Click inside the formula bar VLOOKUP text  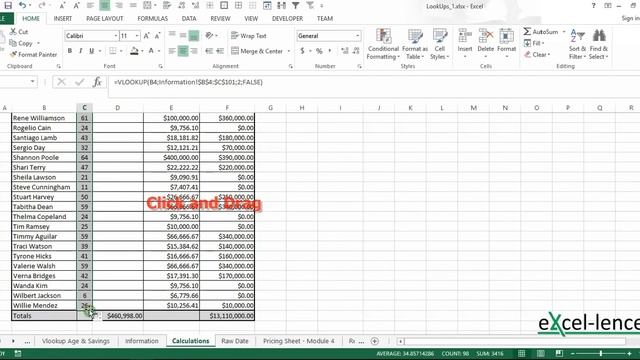(188, 82)
